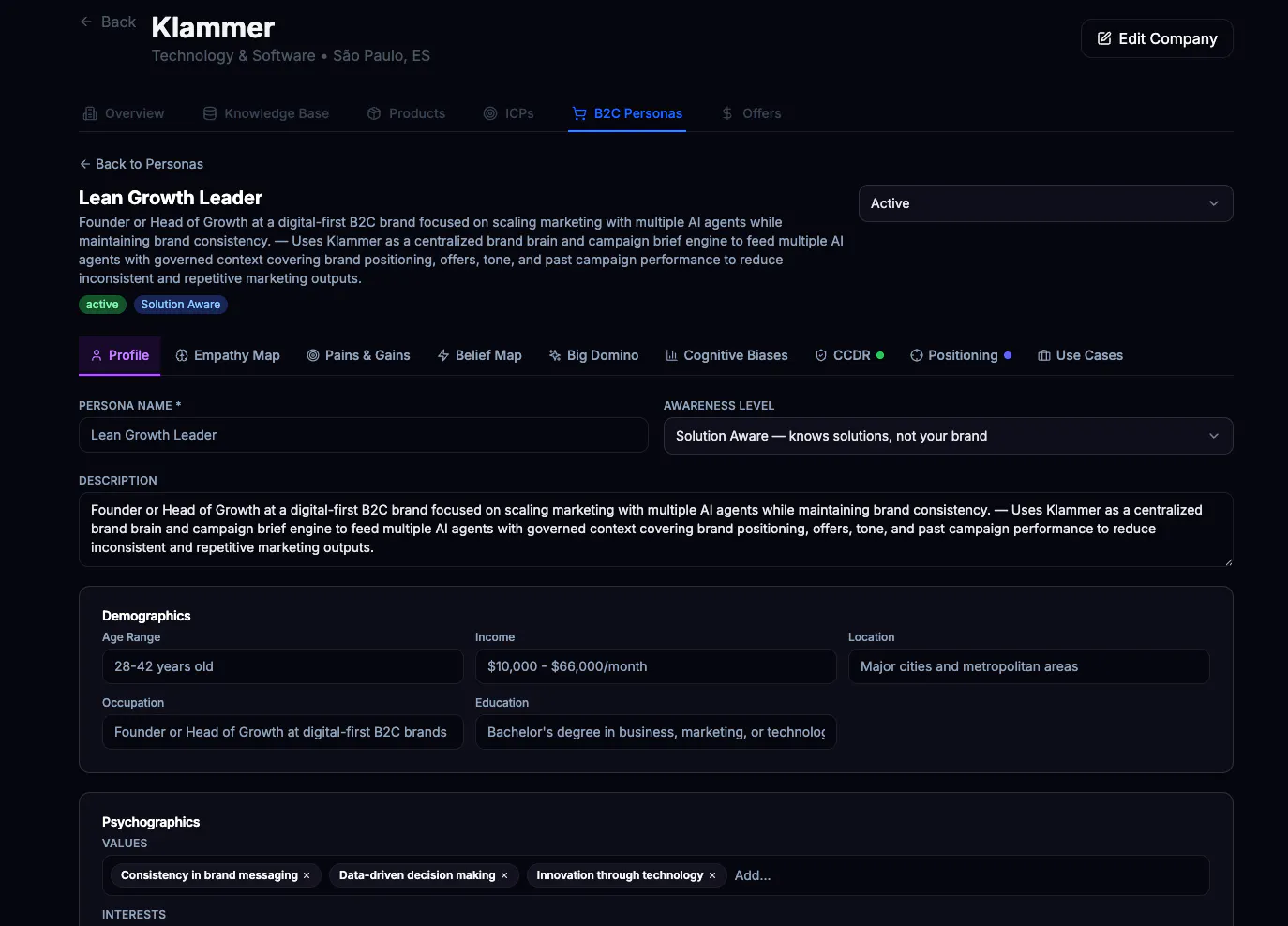Click the Back to Personas arrow icon
The image size is (1288, 926).
[85, 164]
